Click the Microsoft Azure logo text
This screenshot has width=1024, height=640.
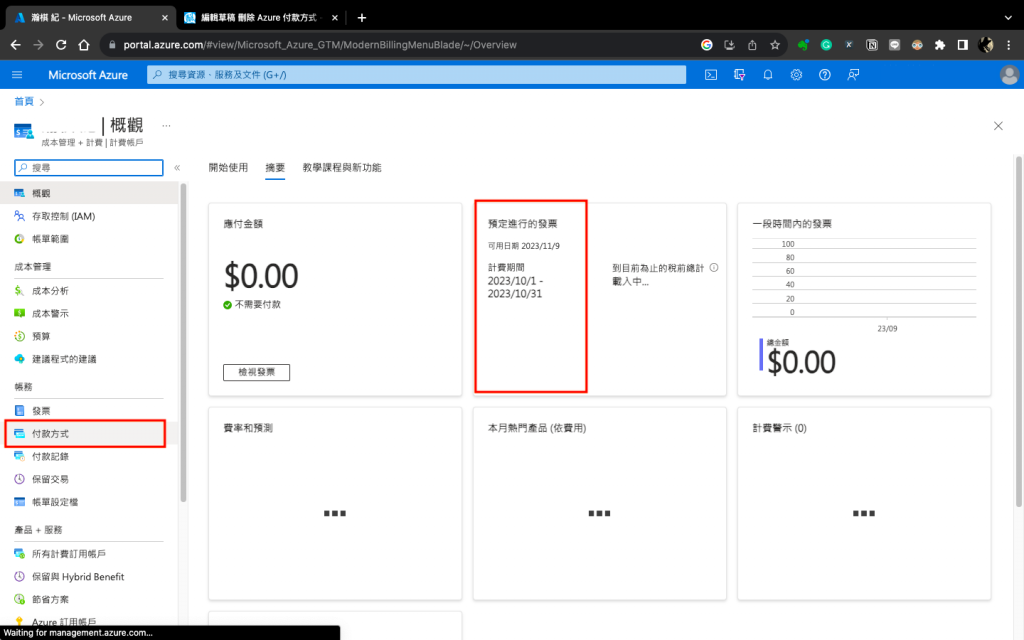pyautogui.click(x=88, y=75)
